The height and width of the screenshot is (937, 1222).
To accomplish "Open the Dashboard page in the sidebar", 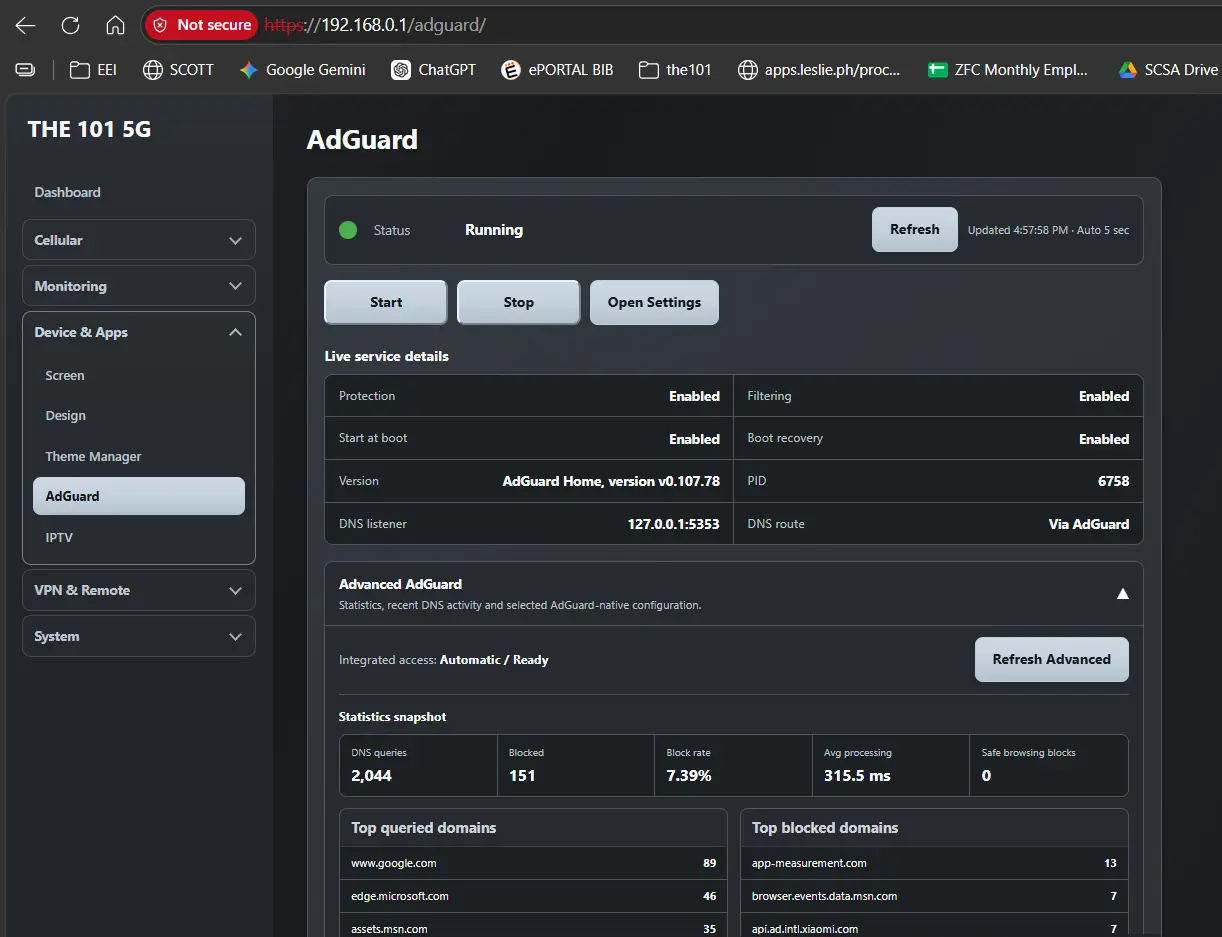I will click(67, 192).
